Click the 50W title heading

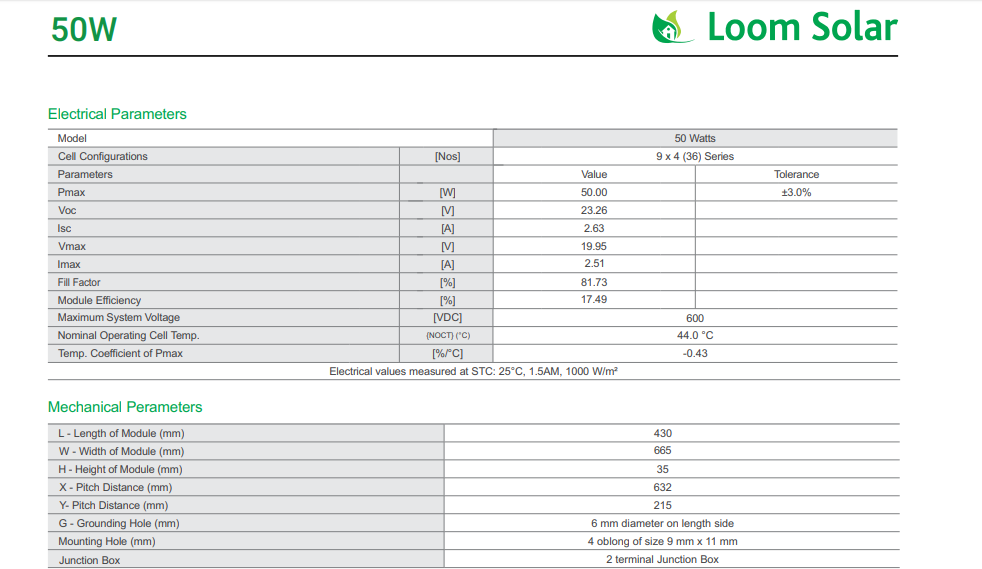pyautogui.click(x=84, y=30)
